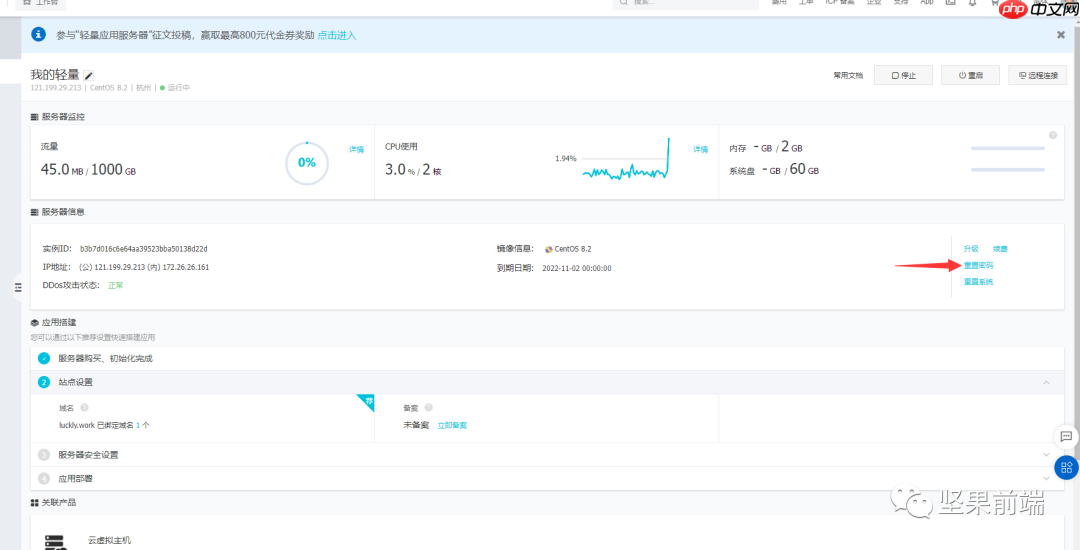Open 详情 for the 流量 panel
This screenshot has width=1080, height=550.
tap(356, 149)
